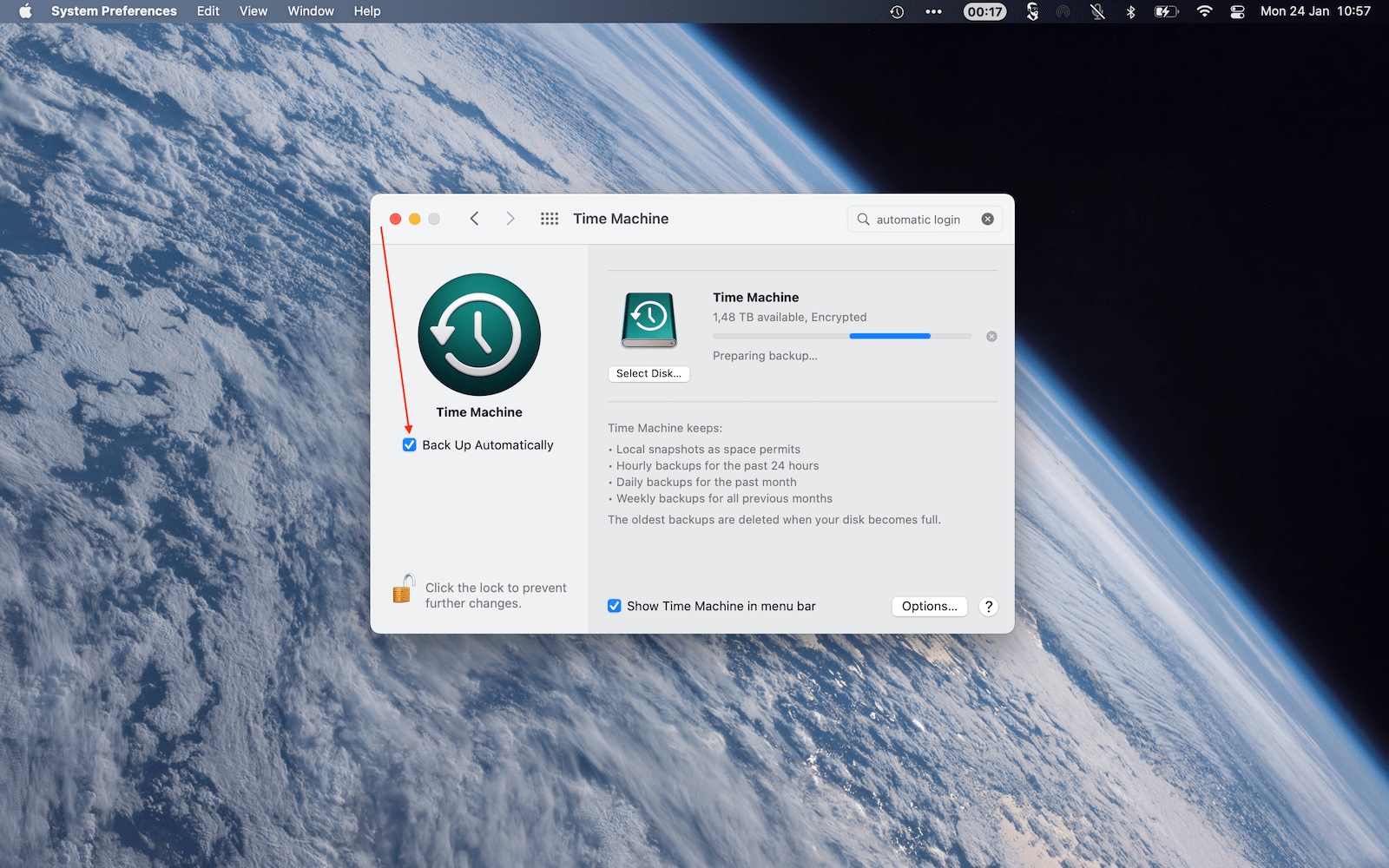
Task: Open the System Preferences menu
Action: pos(113,11)
